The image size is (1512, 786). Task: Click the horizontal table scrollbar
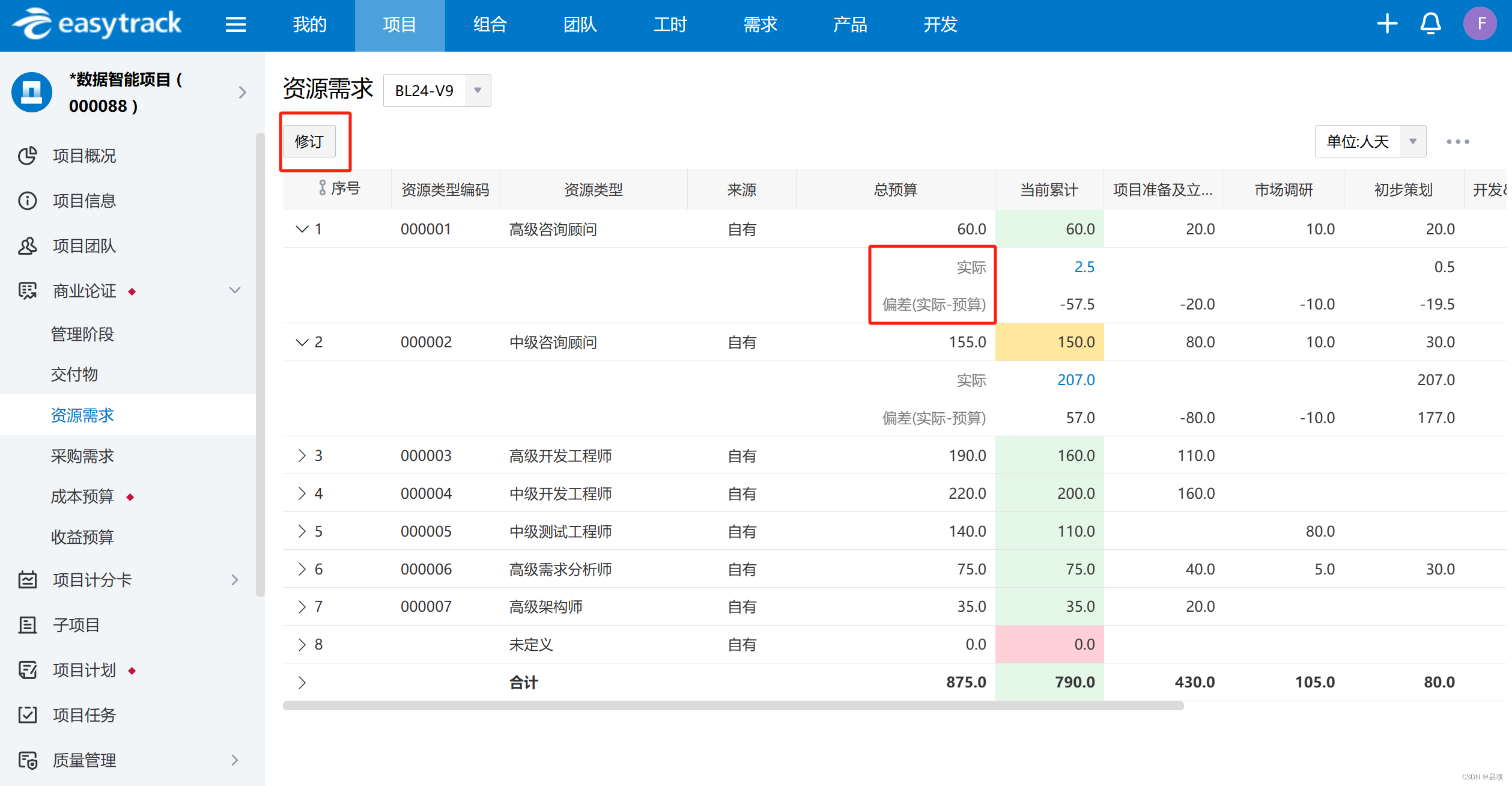733,705
